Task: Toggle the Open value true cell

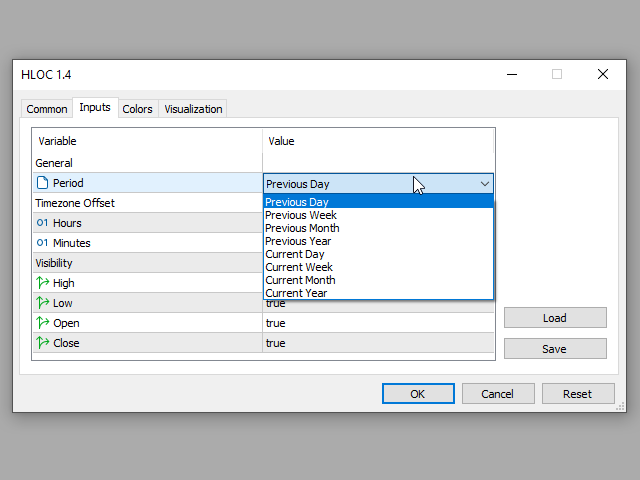Action: [x=378, y=323]
